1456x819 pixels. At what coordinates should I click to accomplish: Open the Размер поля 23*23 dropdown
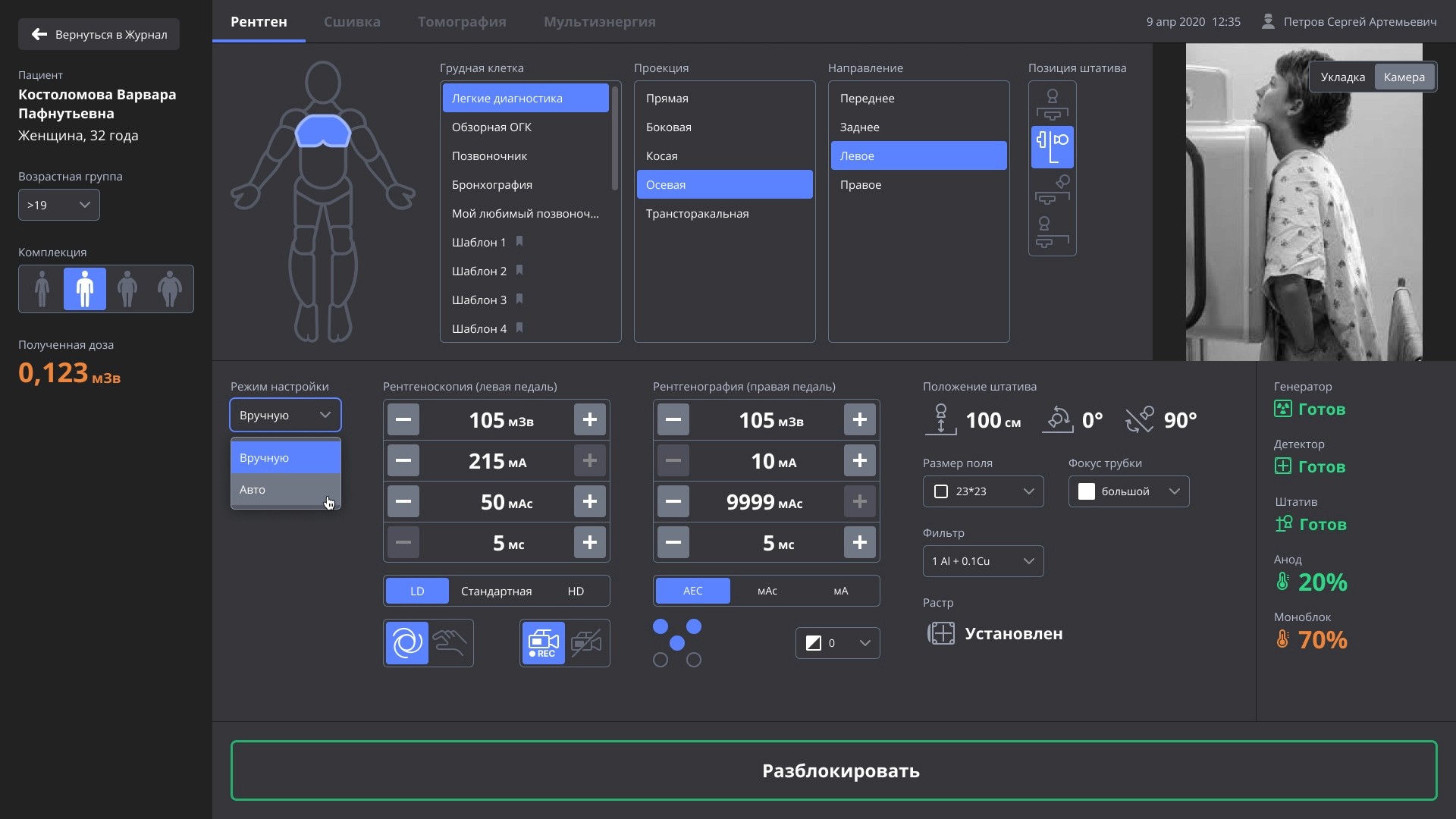point(983,491)
